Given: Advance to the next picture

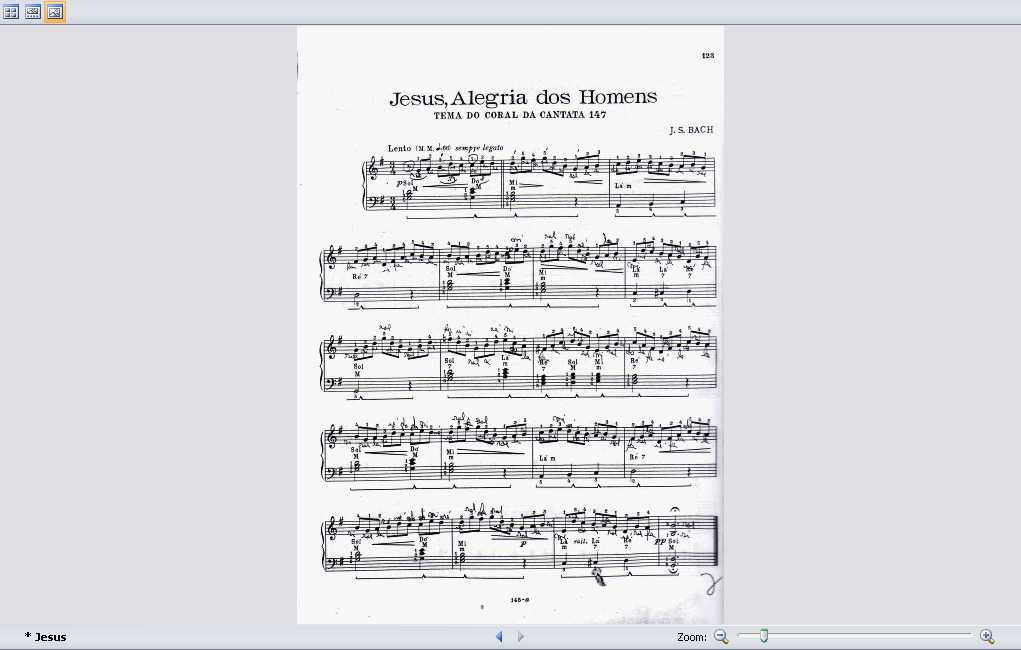Looking at the screenshot, I should pyautogui.click(x=520, y=637).
